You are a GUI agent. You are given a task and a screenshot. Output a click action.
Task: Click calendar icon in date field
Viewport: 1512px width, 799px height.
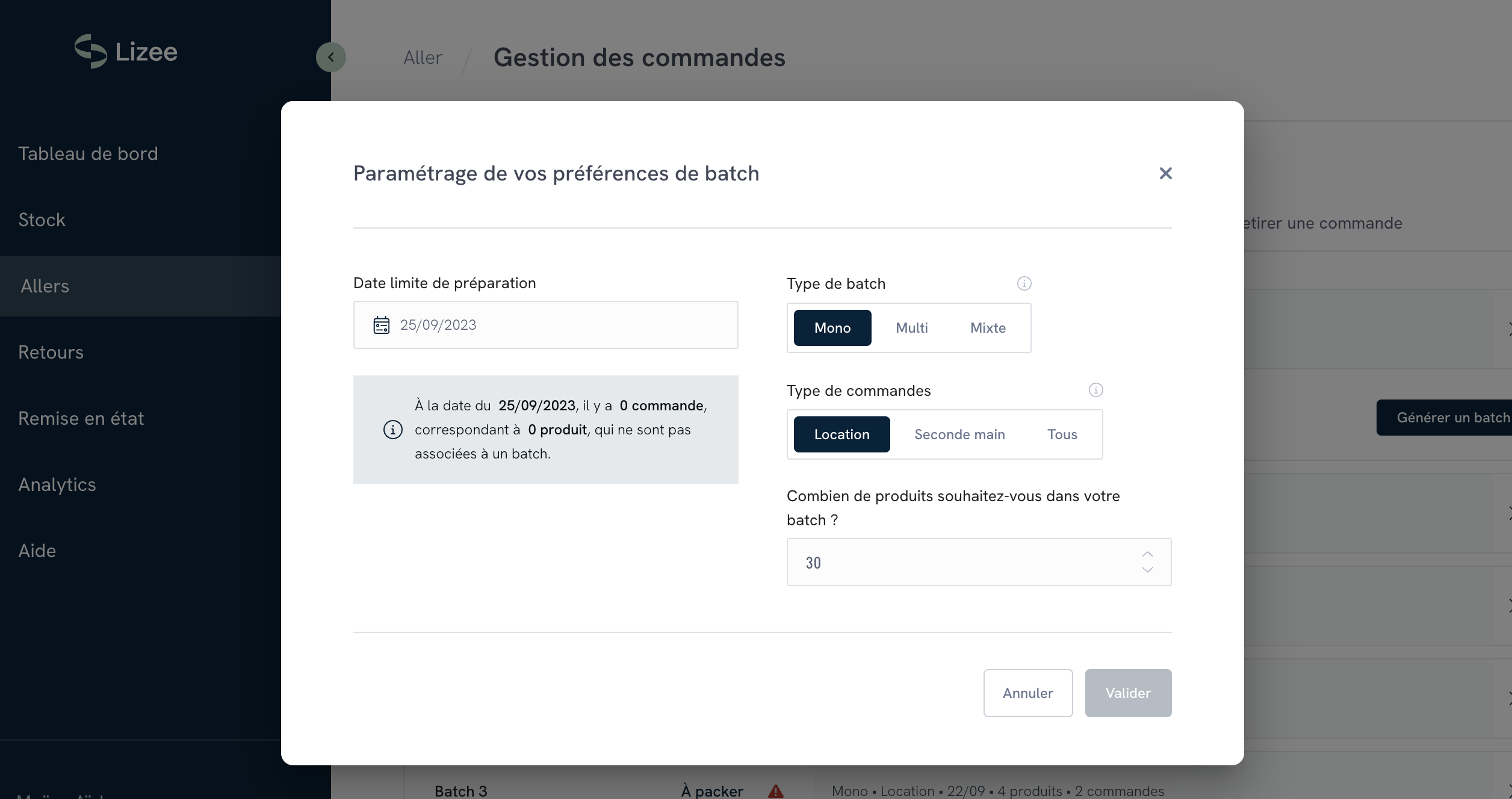tap(382, 325)
